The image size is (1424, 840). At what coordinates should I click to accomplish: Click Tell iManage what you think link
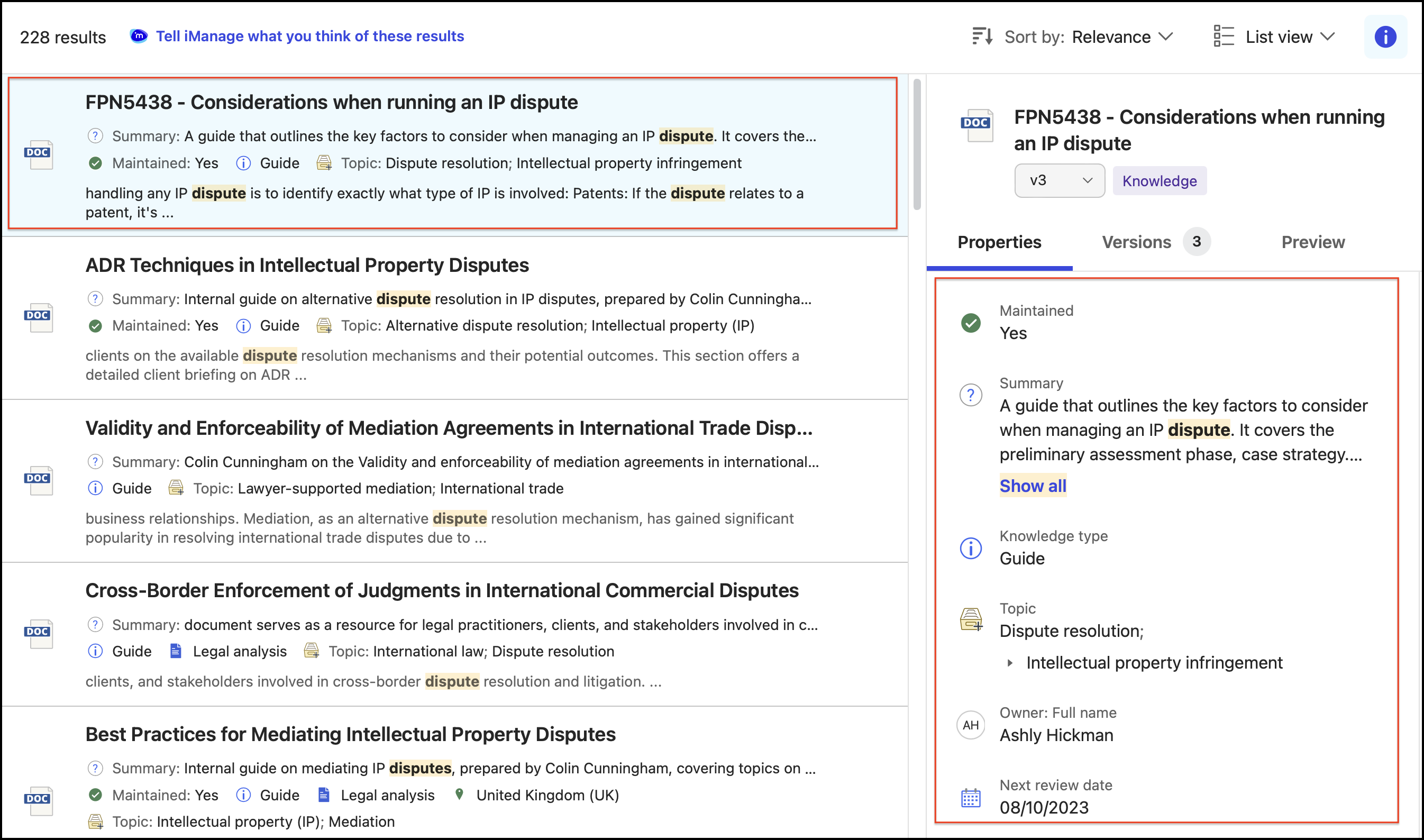tap(309, 36)
